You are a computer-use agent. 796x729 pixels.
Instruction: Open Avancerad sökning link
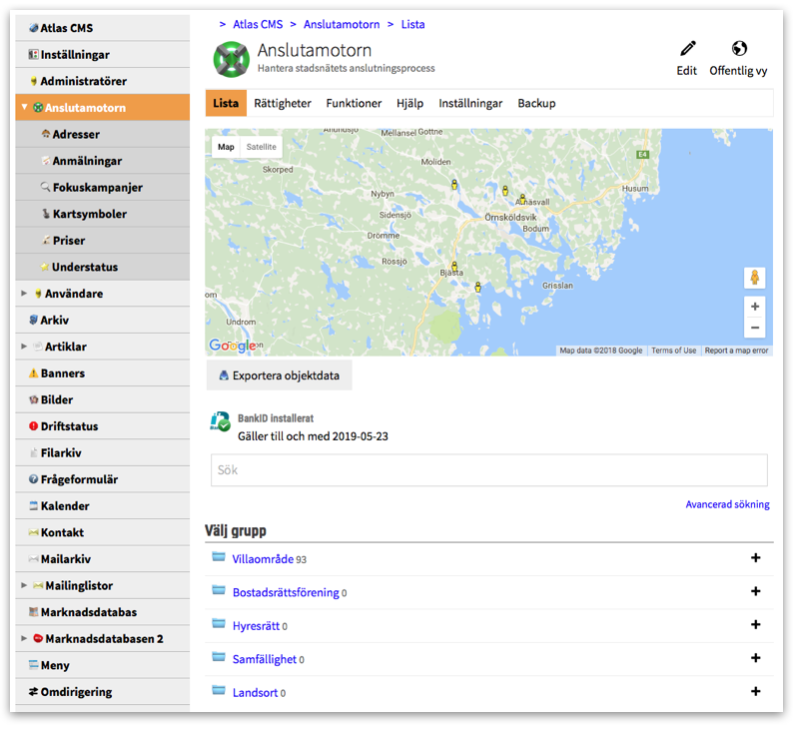[727, 504]
